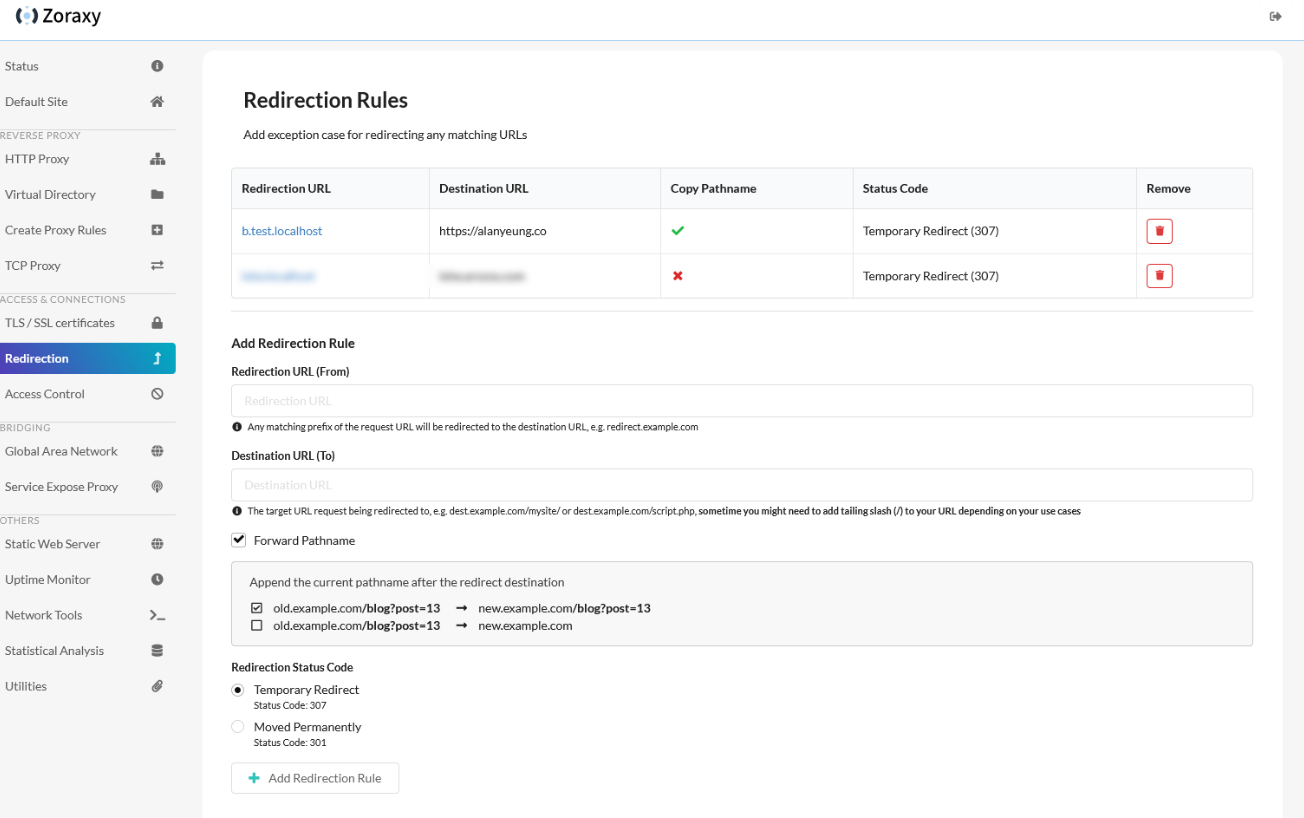
Task: Click green checkmark in b.test.localhost row
Action: point(677,231)
